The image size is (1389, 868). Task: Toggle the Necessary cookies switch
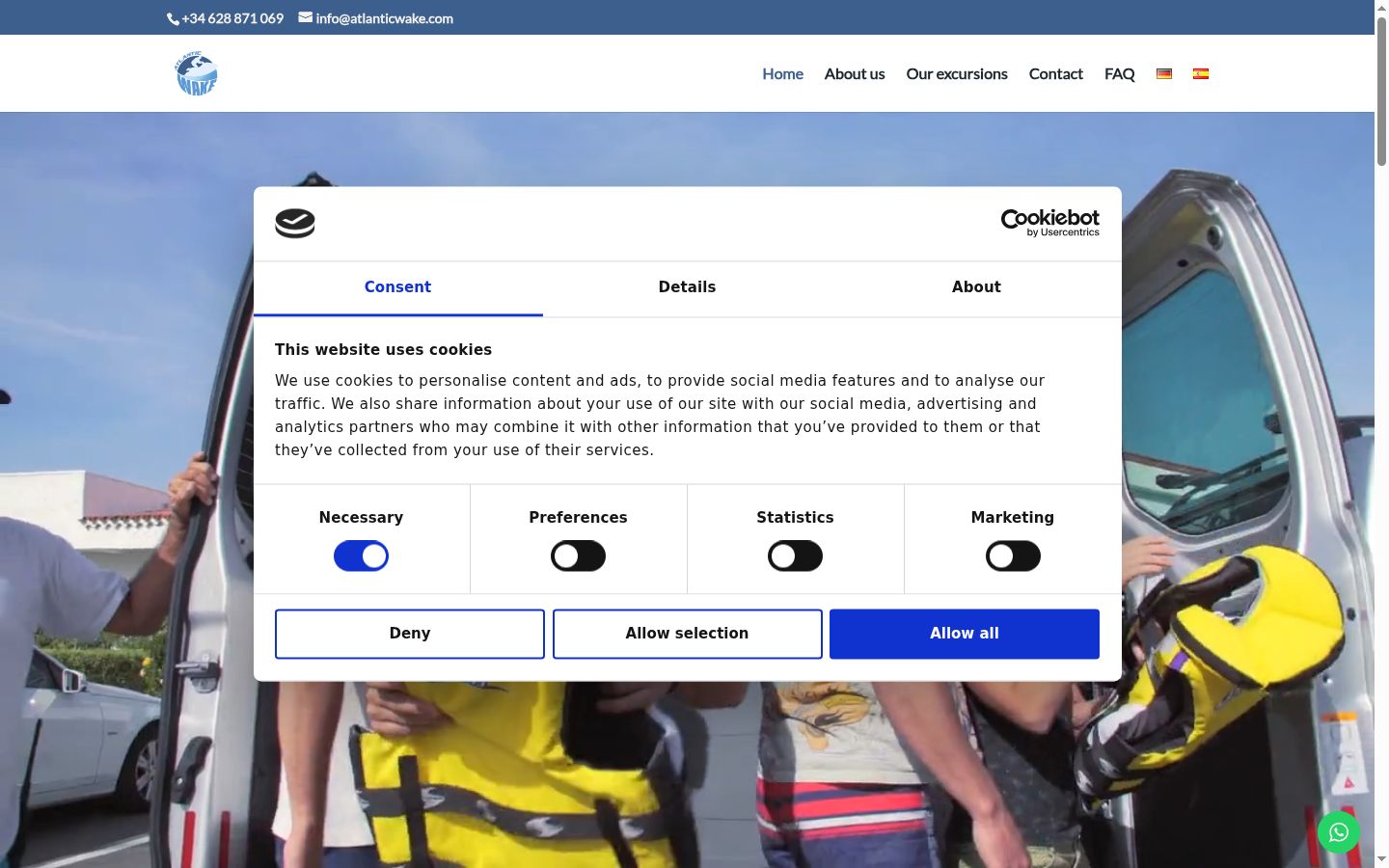pyautogui.click(x=361, y=556)
